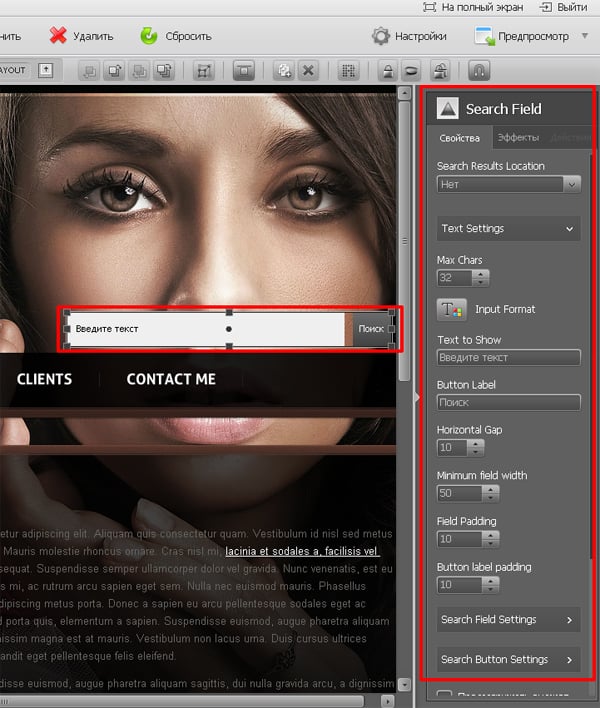Toggle the checkbox below Search Button Settings

point(446,694)
